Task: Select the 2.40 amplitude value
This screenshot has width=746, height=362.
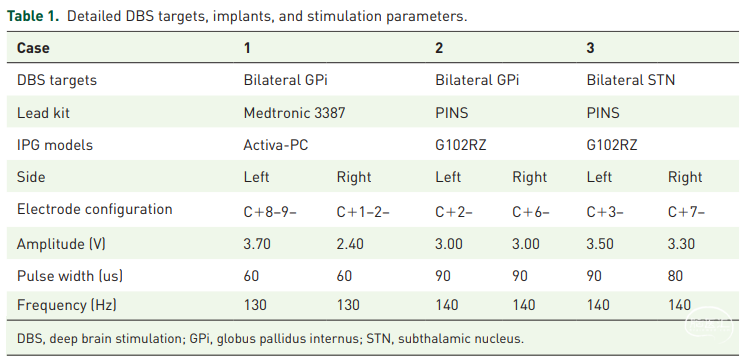Action: pos(350,244)
